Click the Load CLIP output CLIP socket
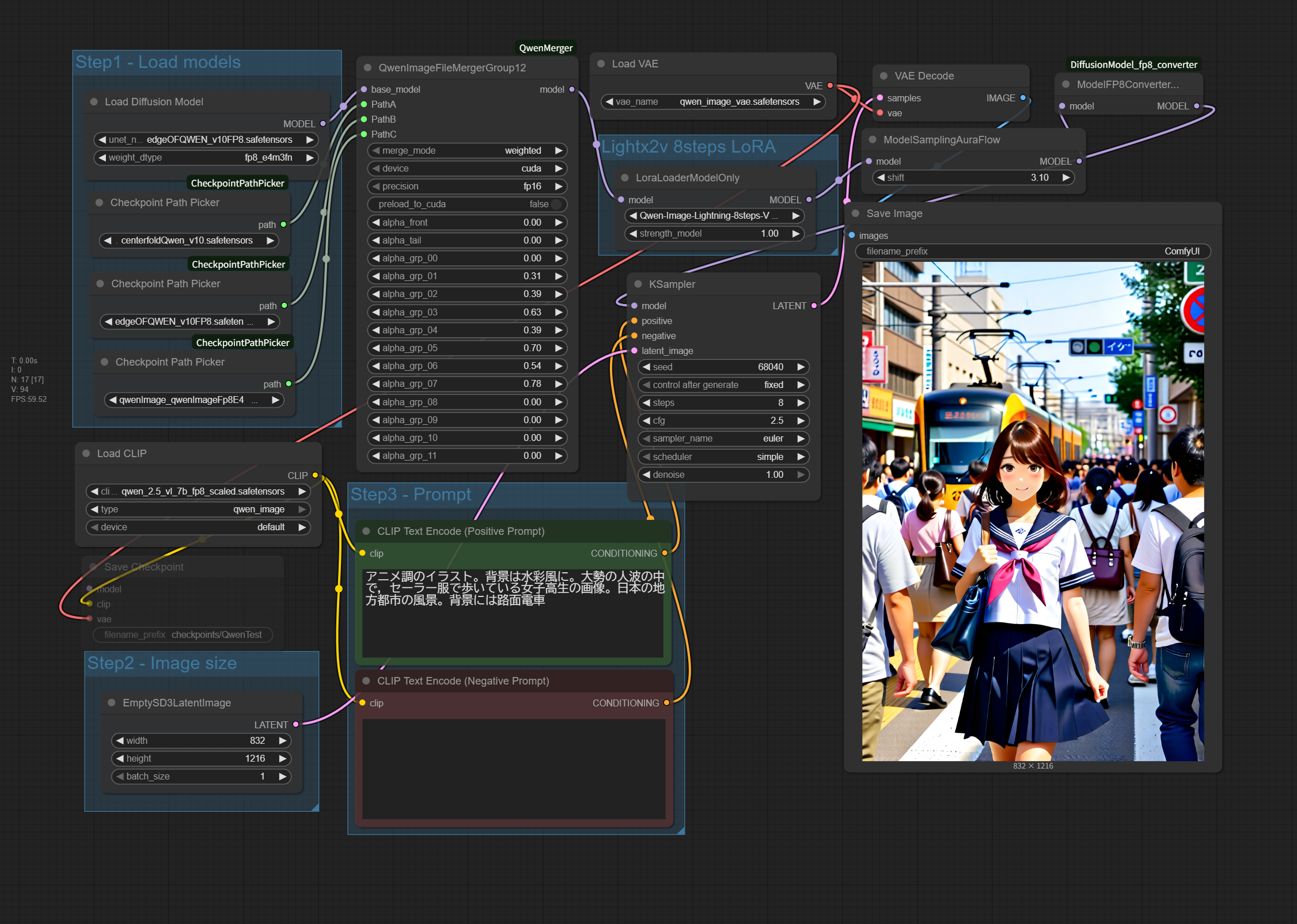 (x=315, y=476)
